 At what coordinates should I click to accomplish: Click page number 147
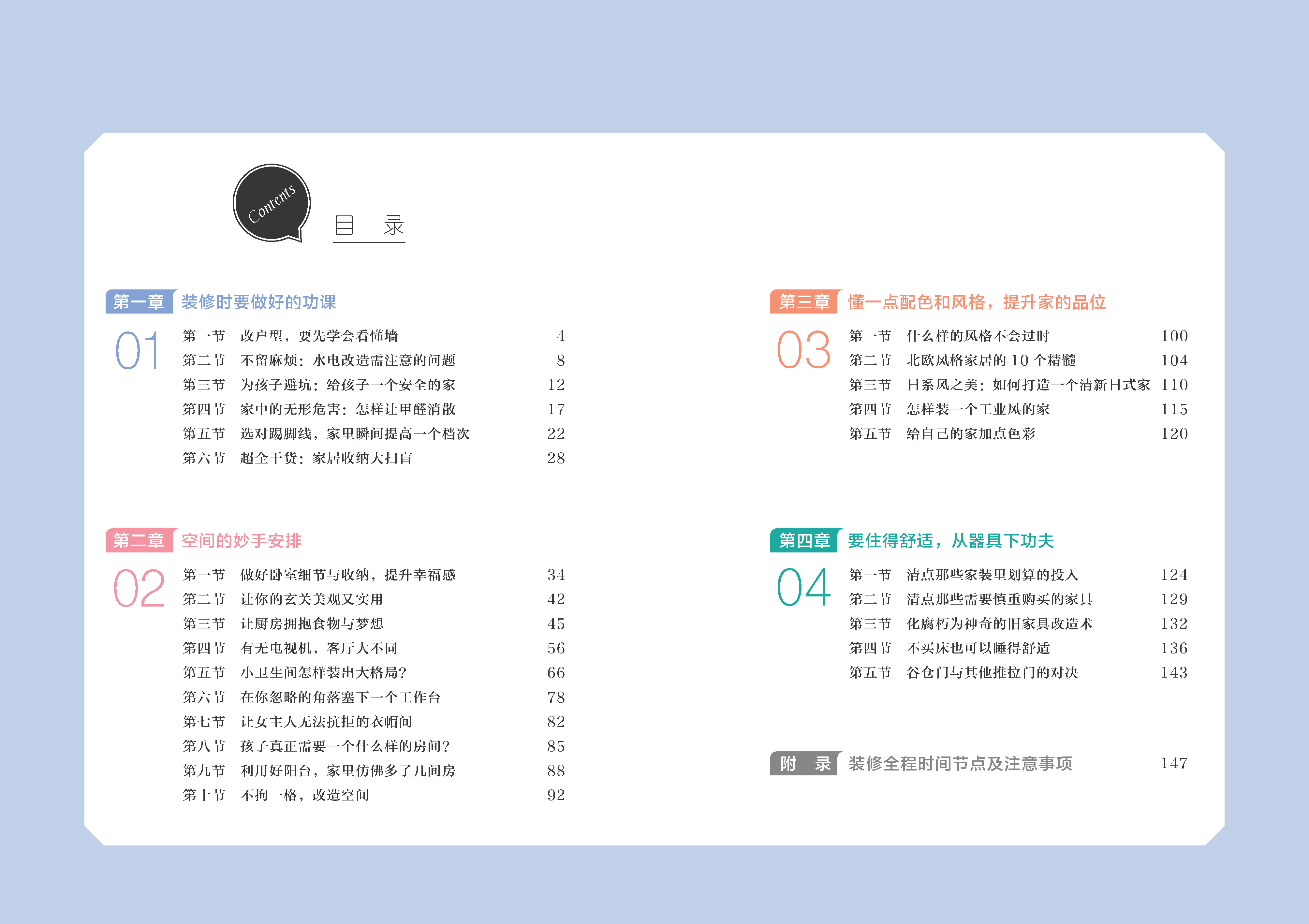[x=1174, y=763]
